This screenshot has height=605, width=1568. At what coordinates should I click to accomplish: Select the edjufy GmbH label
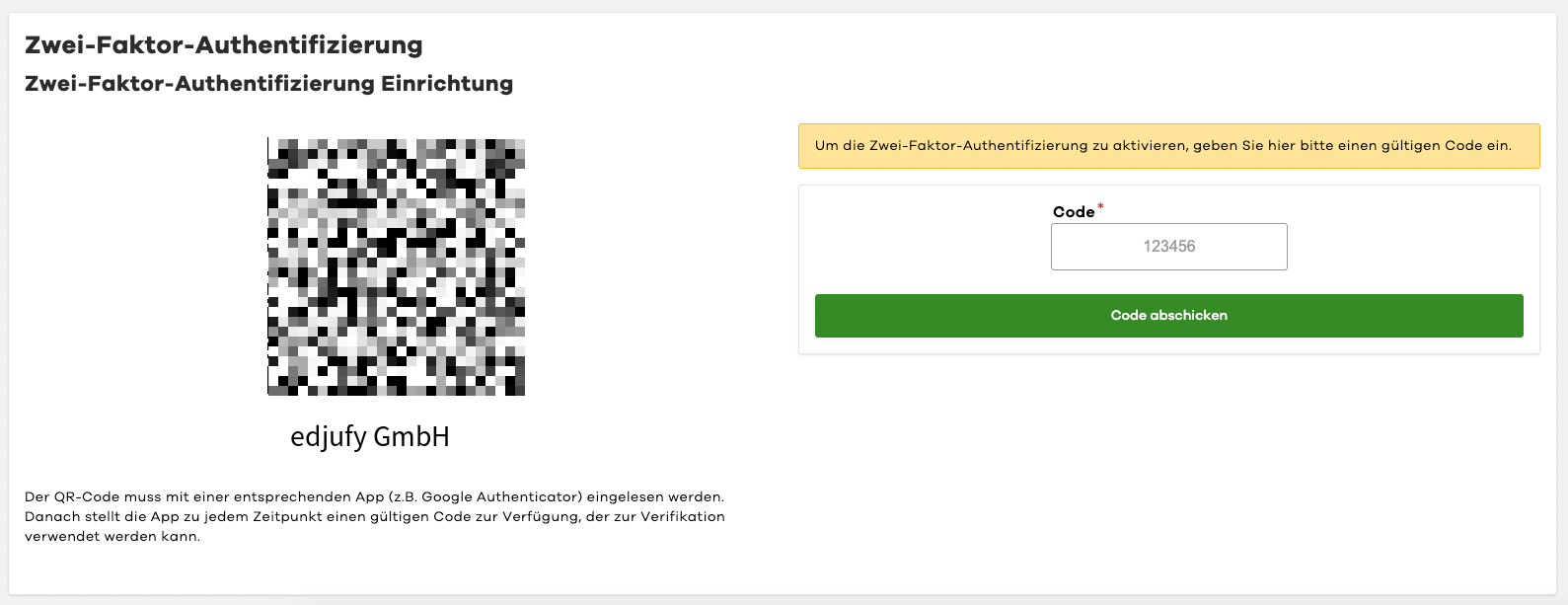pos(370,436)
